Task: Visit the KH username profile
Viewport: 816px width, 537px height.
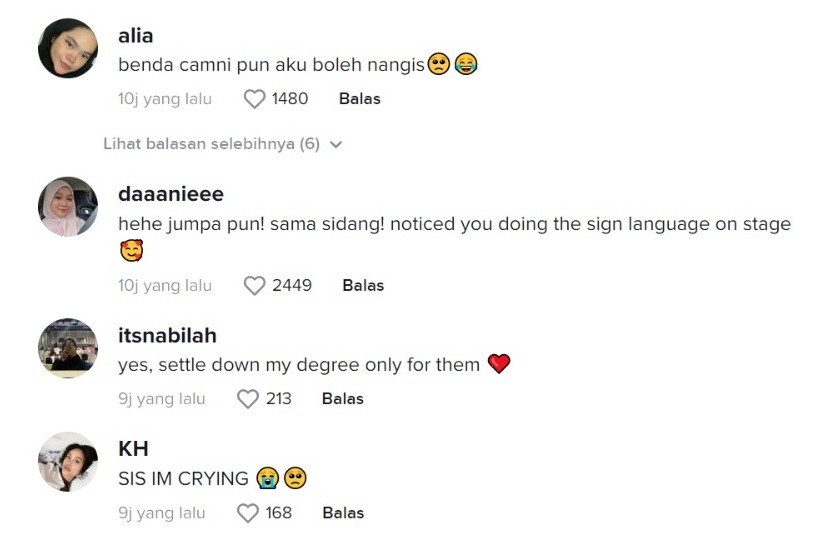Action: click(x=133, y=448)
